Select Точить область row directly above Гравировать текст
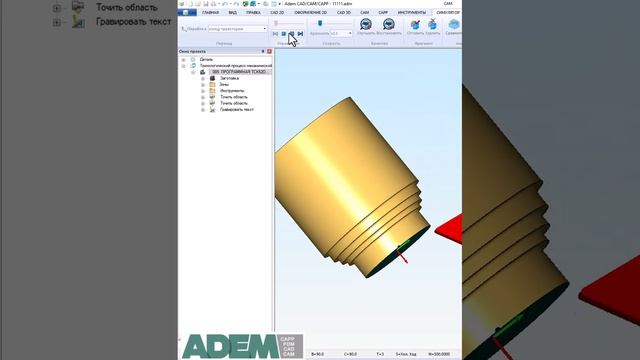The image size is (640, 360). point(233,103)
